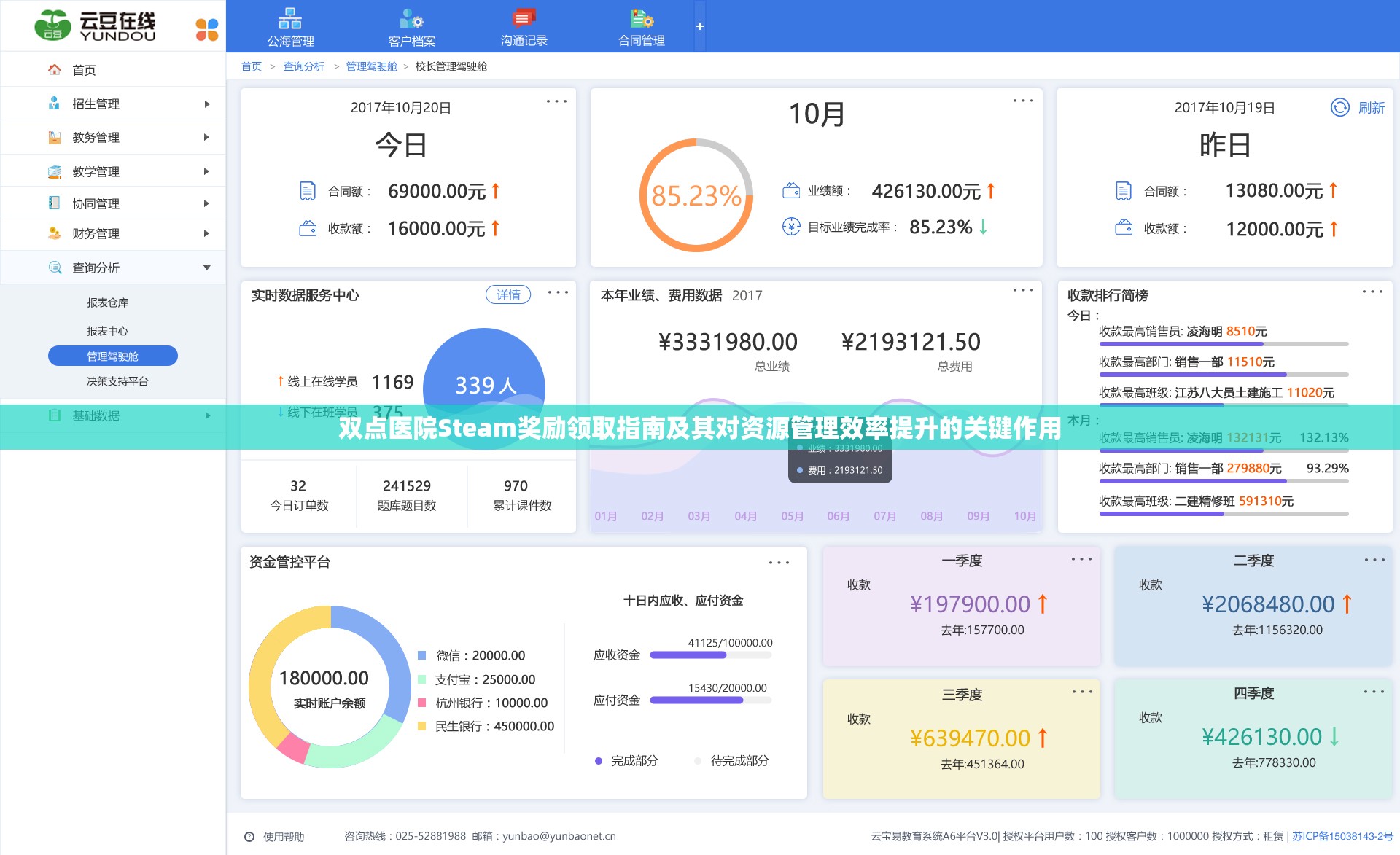Image resolution: width=1400 pixels, height=855 pixels.
Task: Open 三季度 card options menu
Action: pos(1082,692)
